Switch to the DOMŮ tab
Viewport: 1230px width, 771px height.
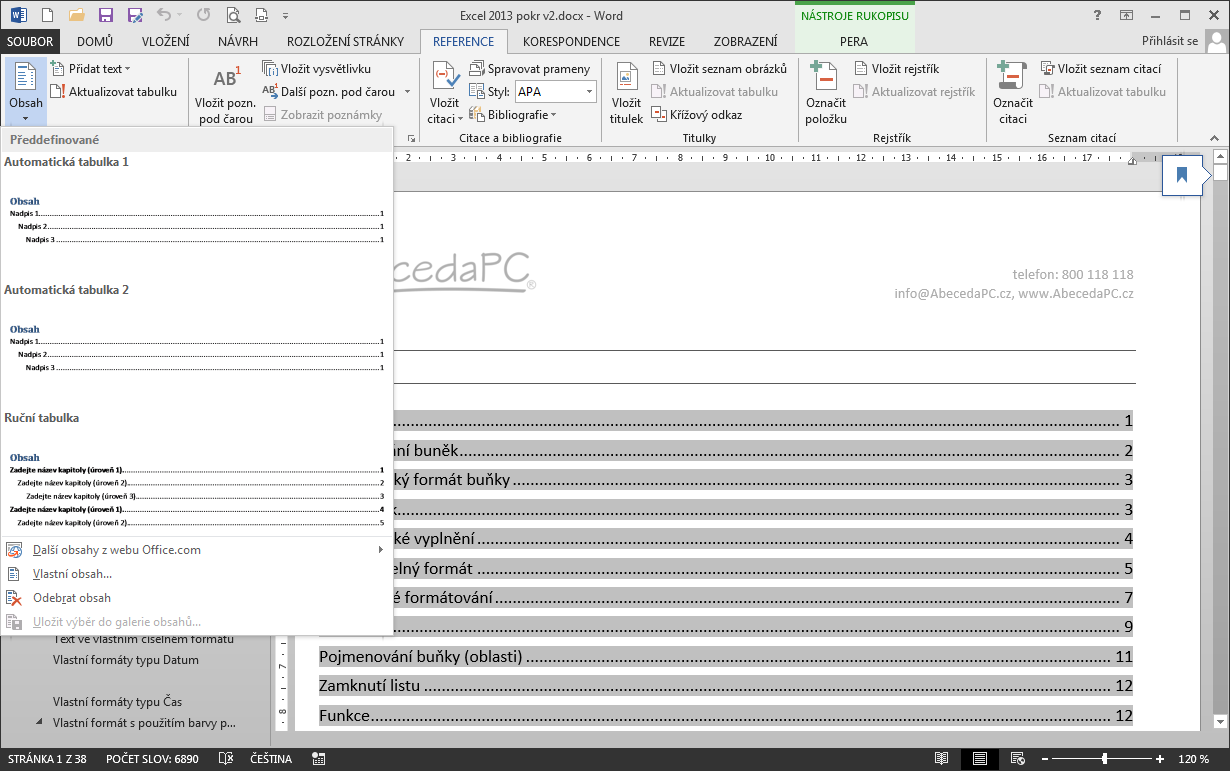[95, 41]
